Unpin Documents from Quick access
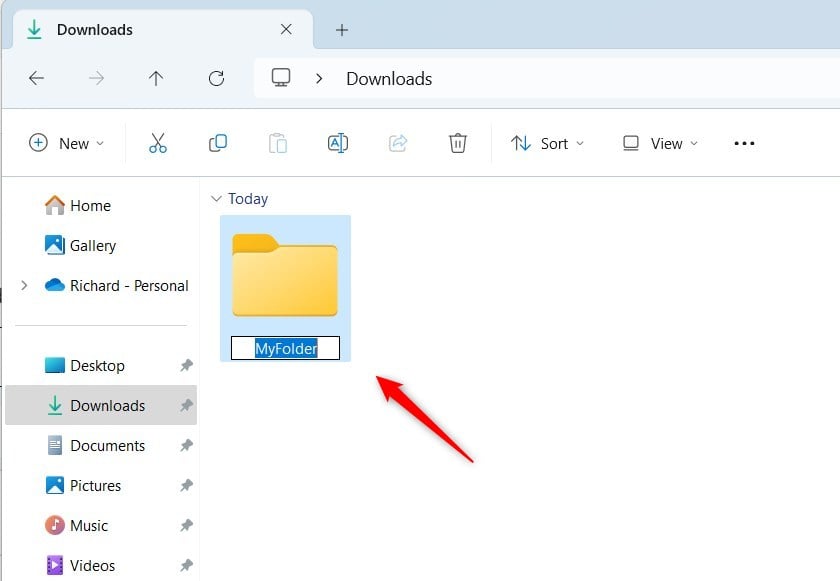The width and height of the screenshot is (840, 581). point(186,445)
